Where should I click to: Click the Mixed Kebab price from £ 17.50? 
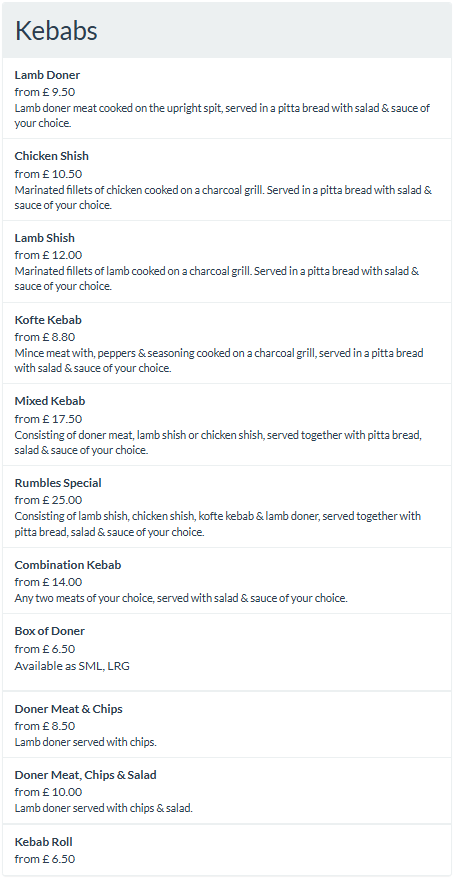coord(48,419)
